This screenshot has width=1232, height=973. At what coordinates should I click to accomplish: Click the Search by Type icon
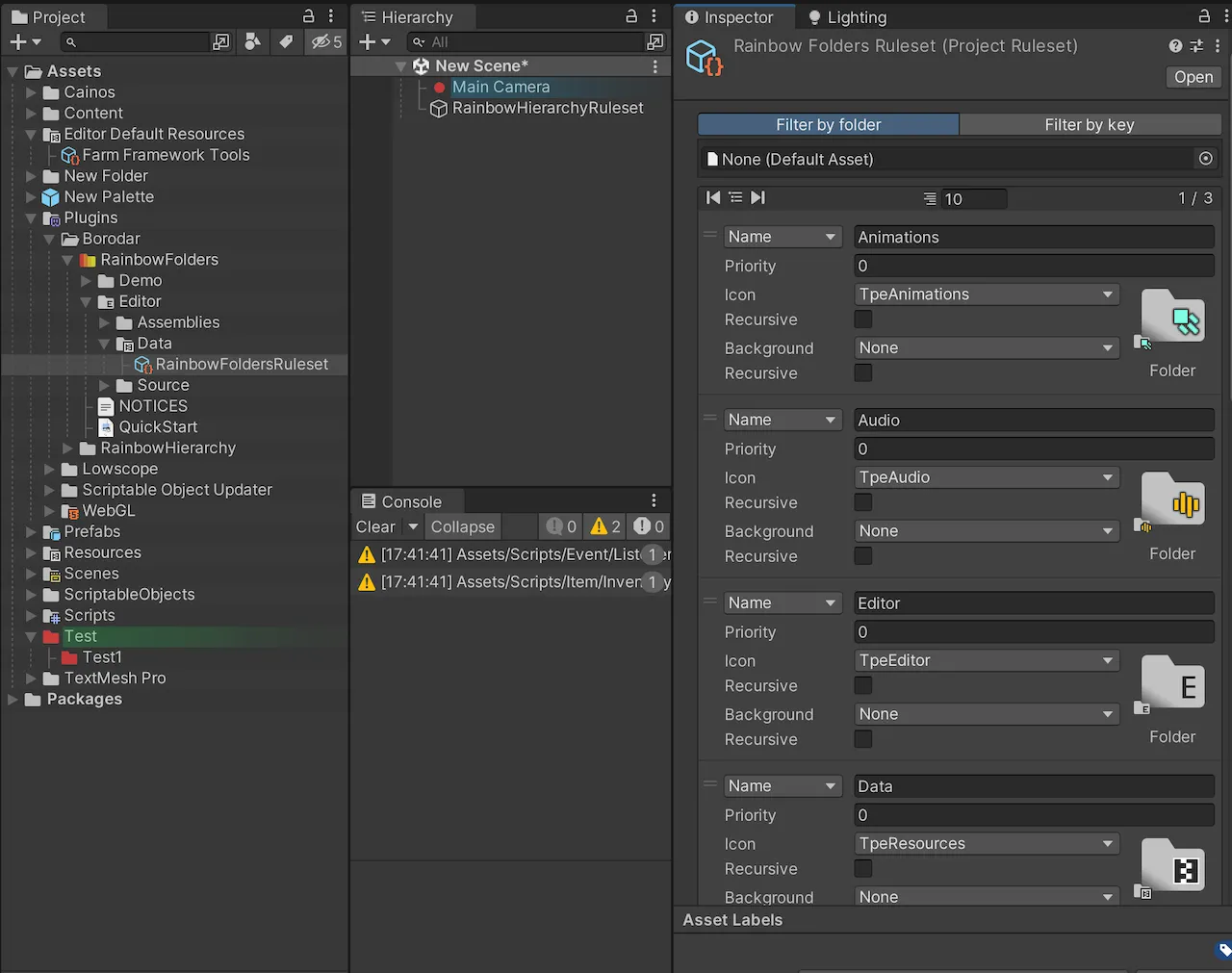[x=252, y=41]
